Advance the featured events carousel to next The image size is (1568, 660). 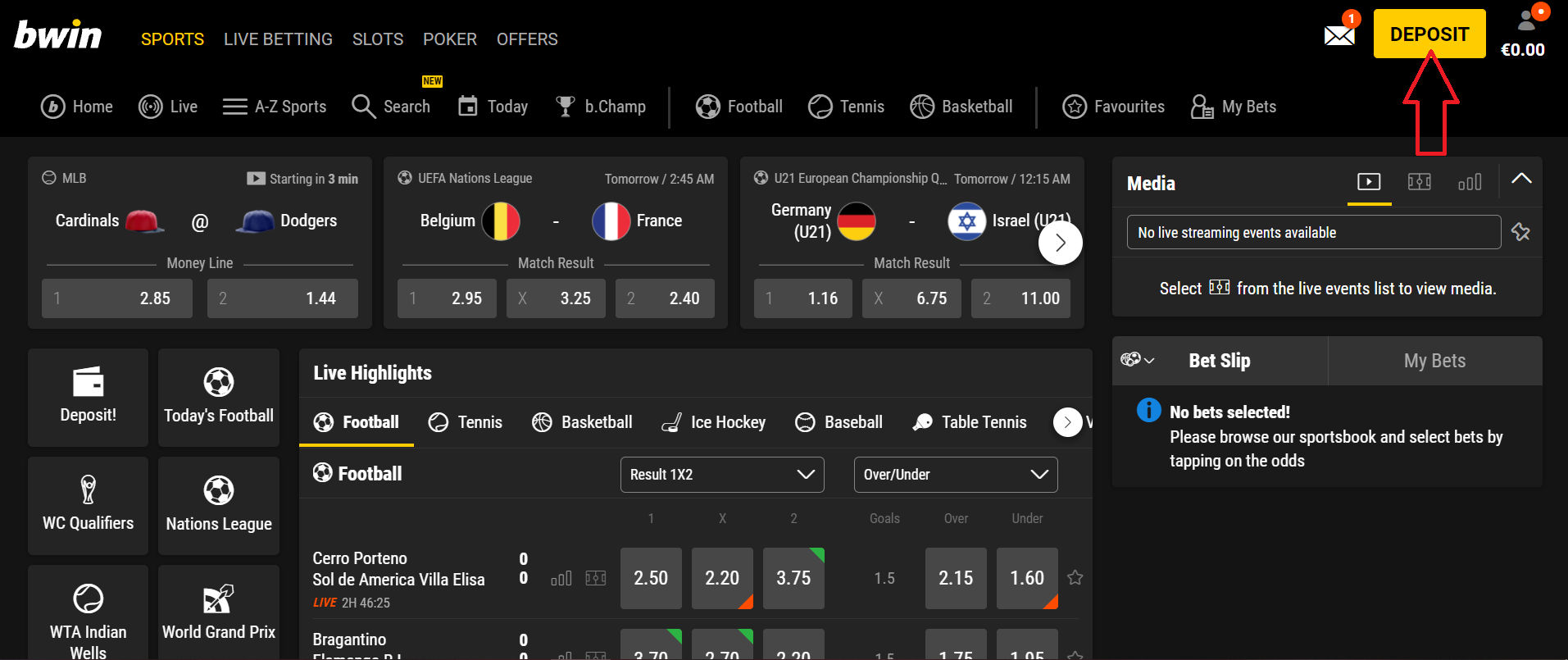point(1061,243)
